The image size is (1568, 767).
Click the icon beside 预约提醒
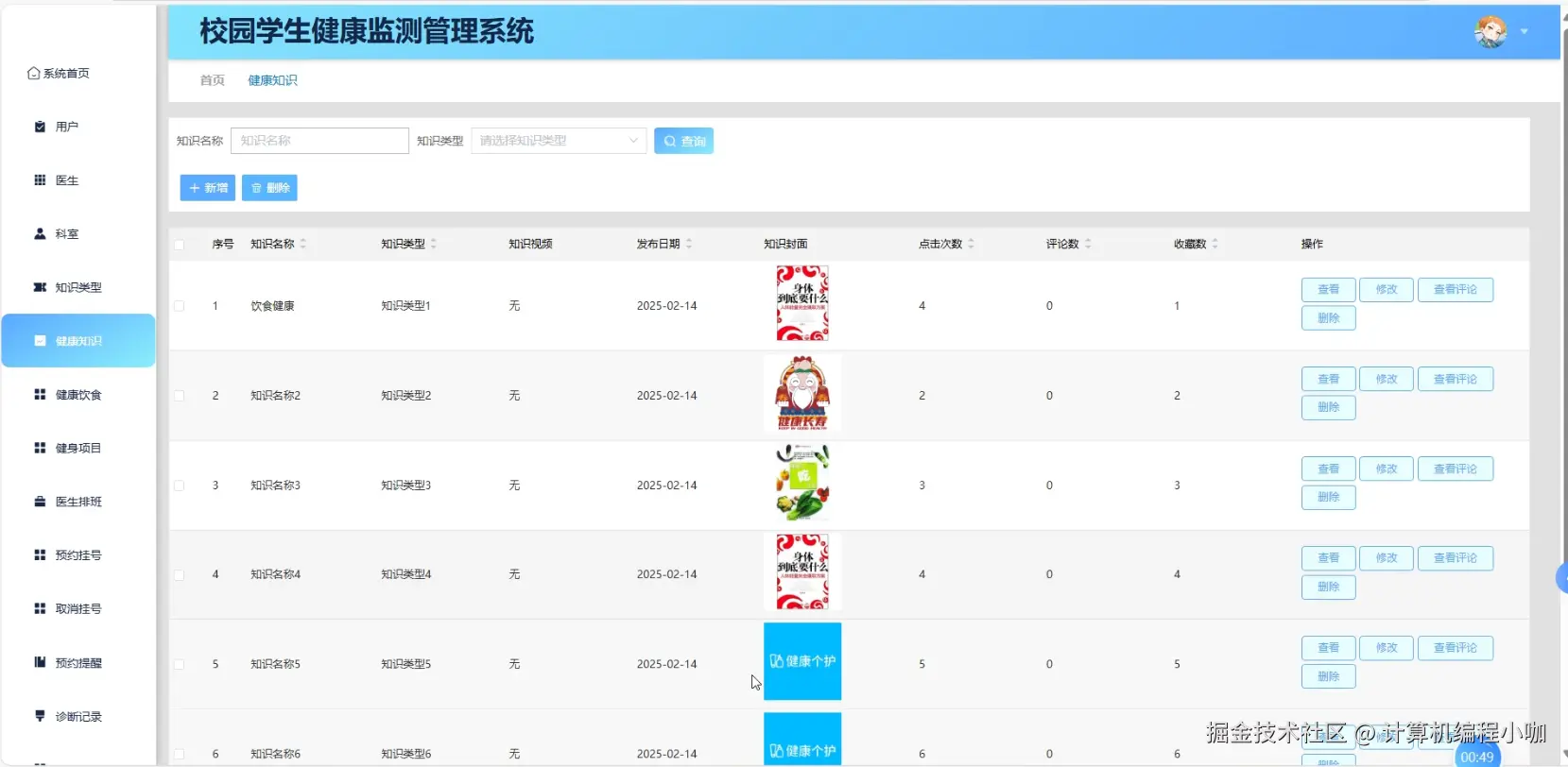pyautogui.click(x=40, y=662)
